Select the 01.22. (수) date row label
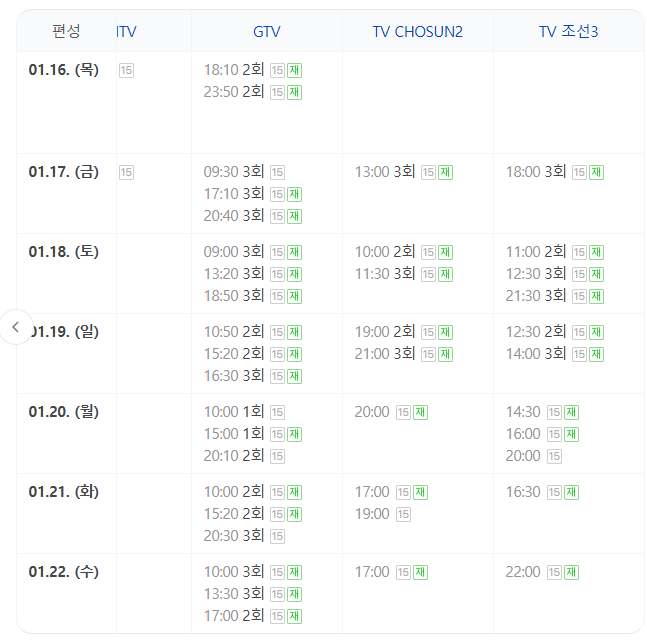The image size is (647, 644). pos(64,572)
